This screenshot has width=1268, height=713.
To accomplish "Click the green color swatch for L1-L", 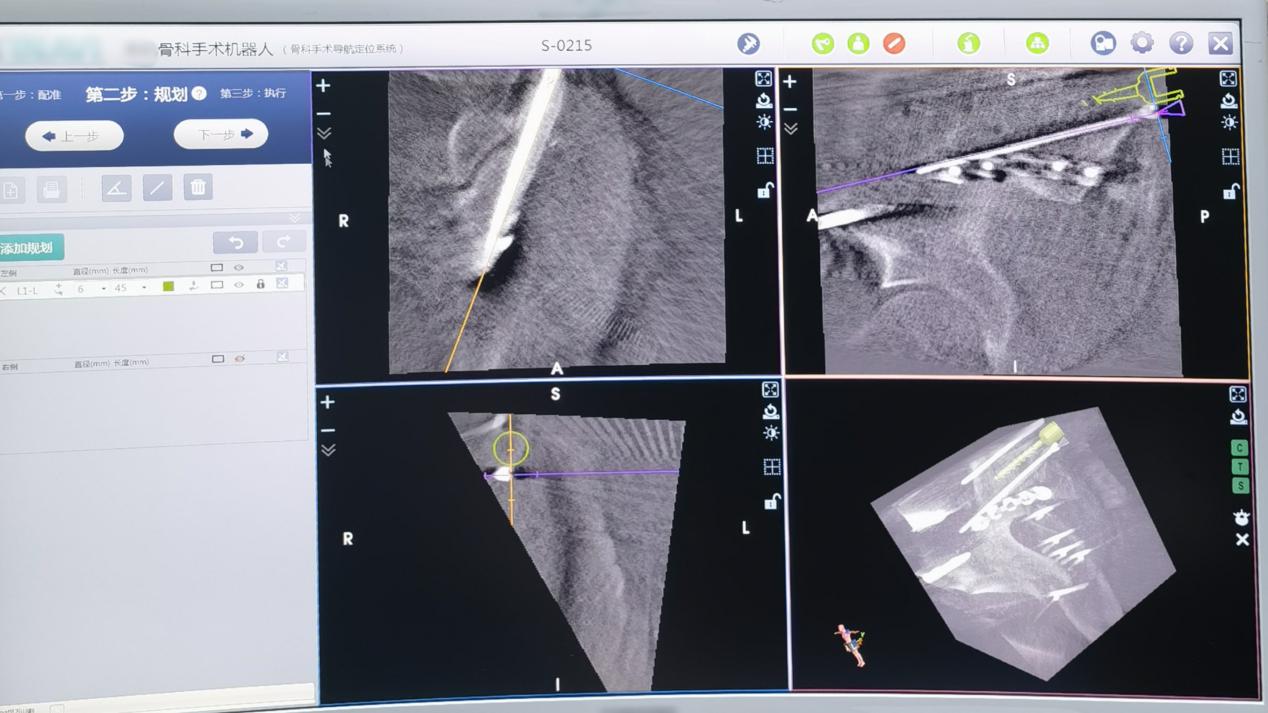I will pyautogui.click(x=168, y=287).
